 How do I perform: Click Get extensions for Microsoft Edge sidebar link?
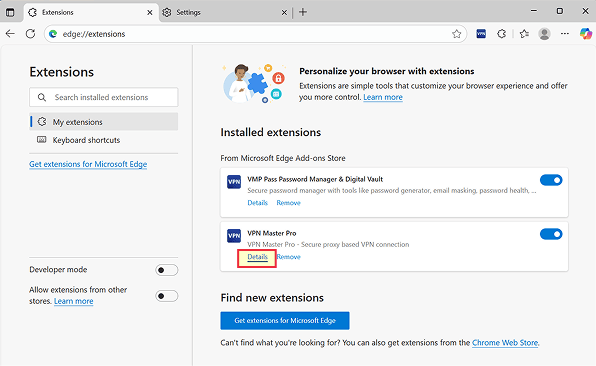pos(88,164)
